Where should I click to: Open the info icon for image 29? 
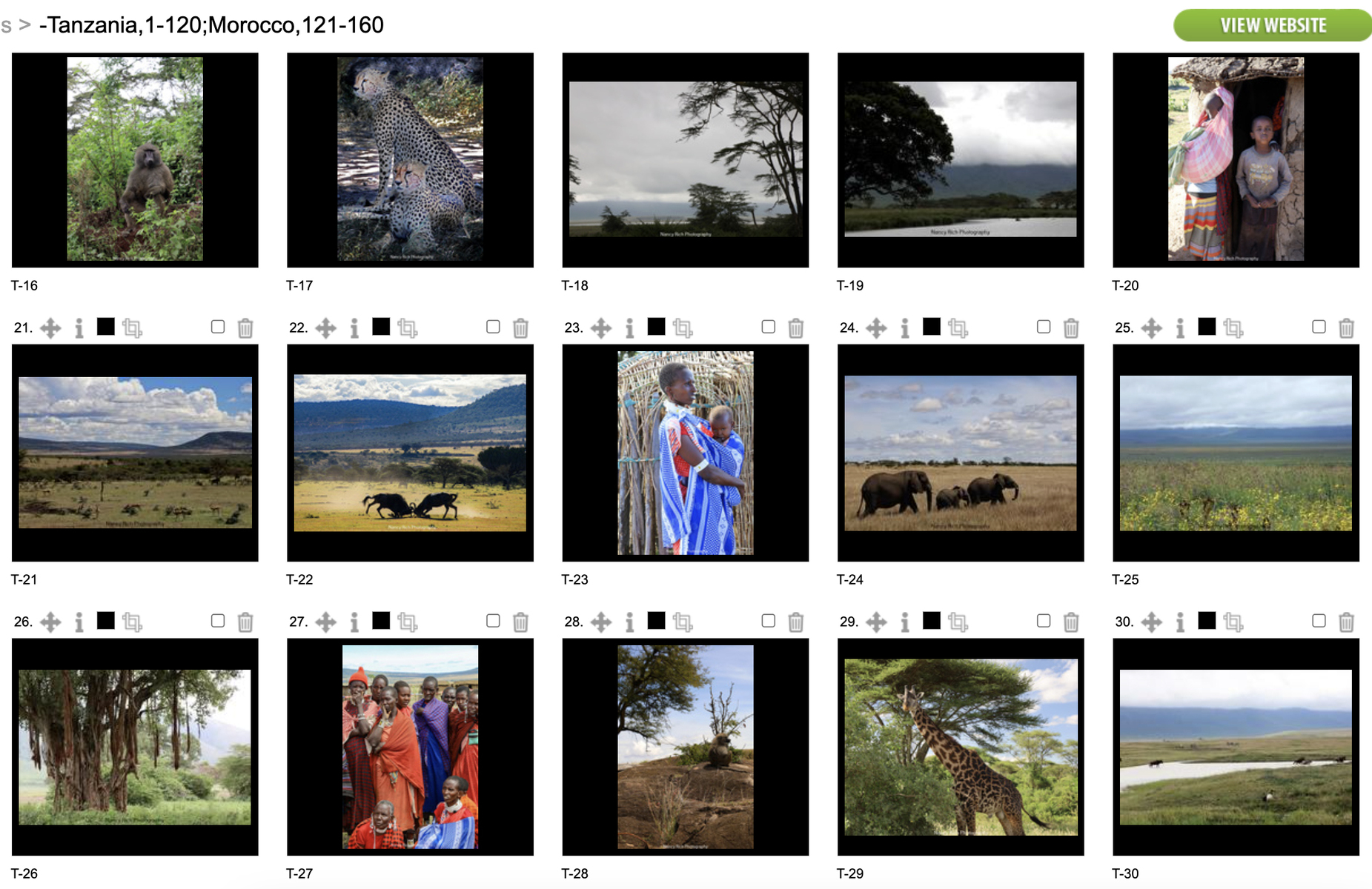pos(905,622)
